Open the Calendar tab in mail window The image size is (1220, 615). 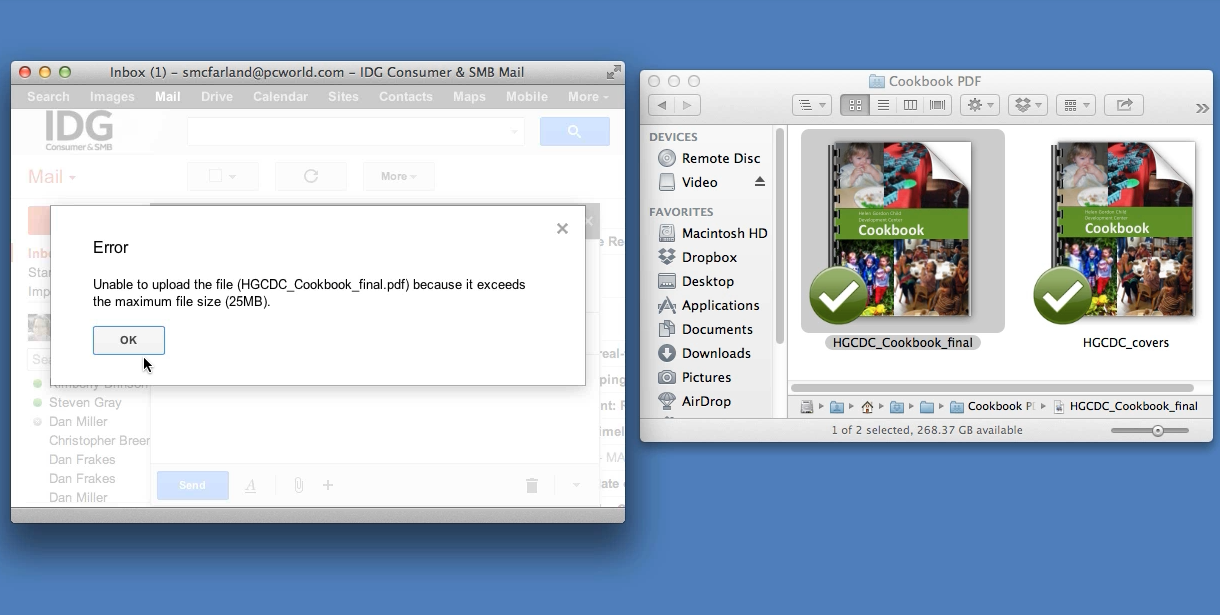280,97
